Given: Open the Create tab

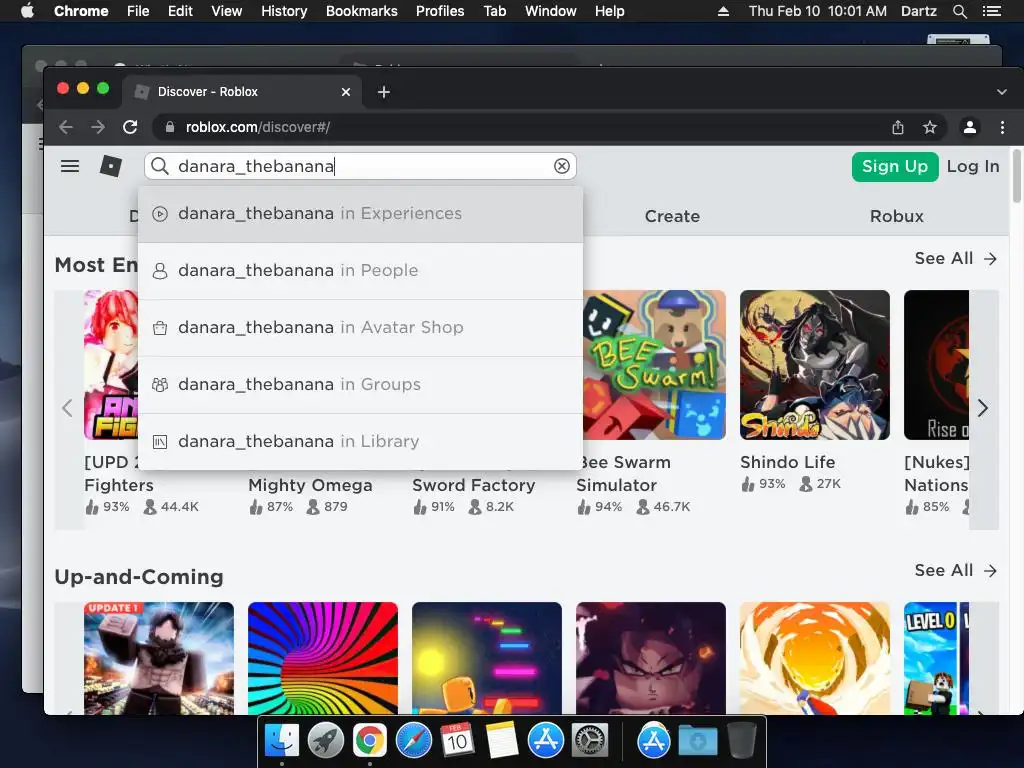Looking at the screenshot, I should tap(672, 216).
